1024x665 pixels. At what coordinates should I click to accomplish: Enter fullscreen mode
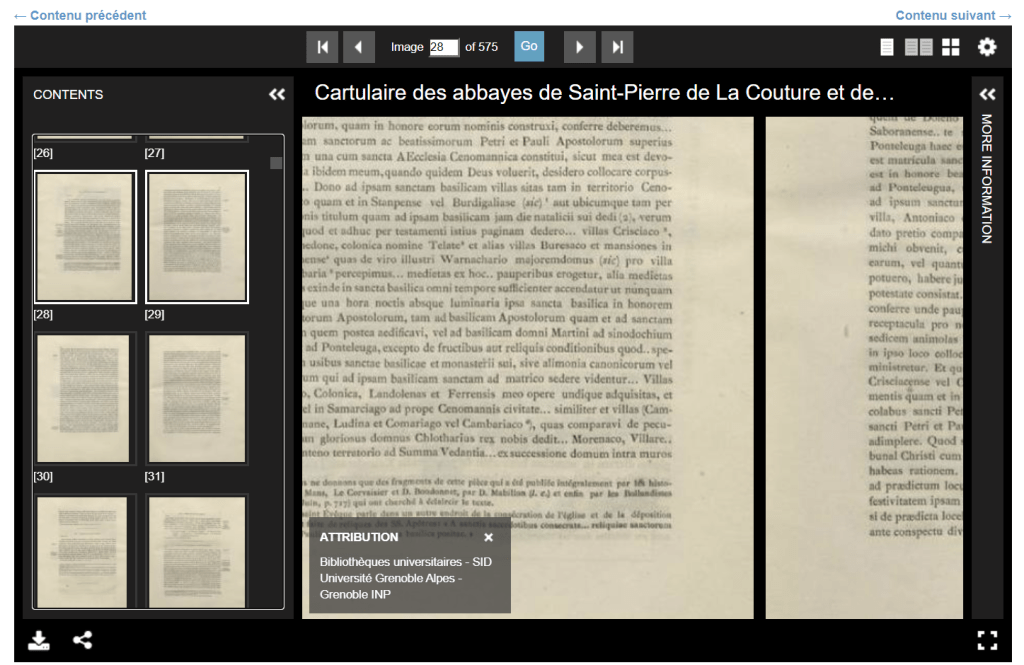coord(987,641)
